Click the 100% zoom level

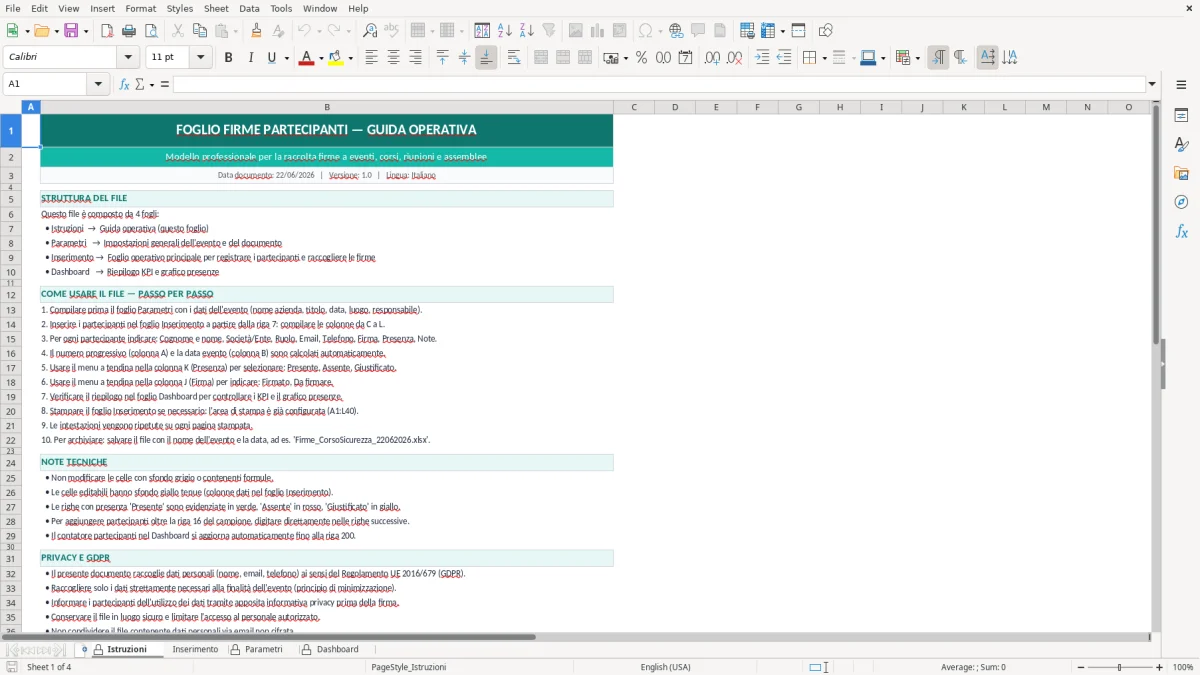pos(1183,667)
